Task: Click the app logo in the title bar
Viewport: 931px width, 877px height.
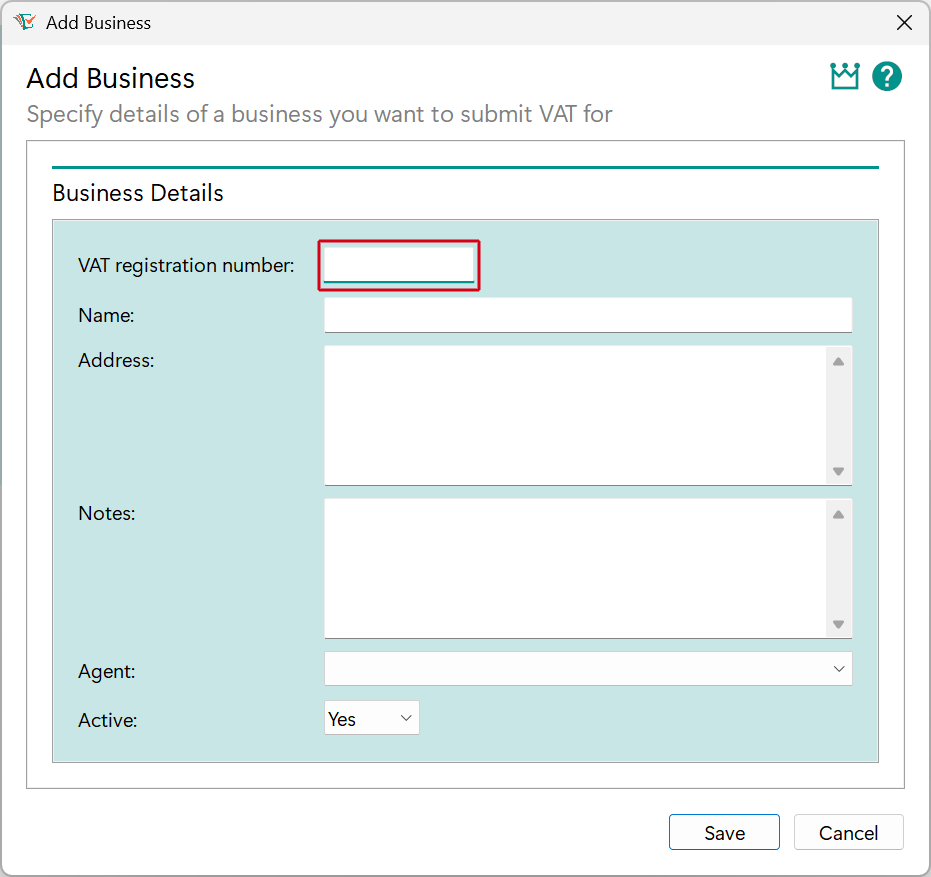Action: 23,22
